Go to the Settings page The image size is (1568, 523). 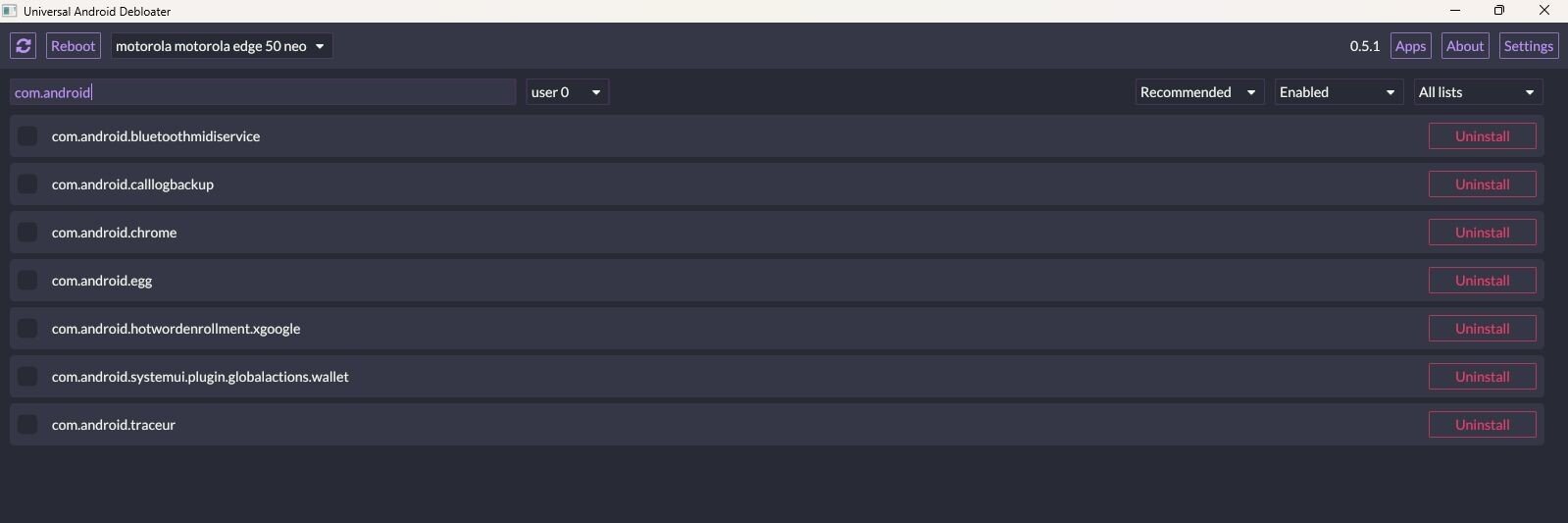point(1528,46)
